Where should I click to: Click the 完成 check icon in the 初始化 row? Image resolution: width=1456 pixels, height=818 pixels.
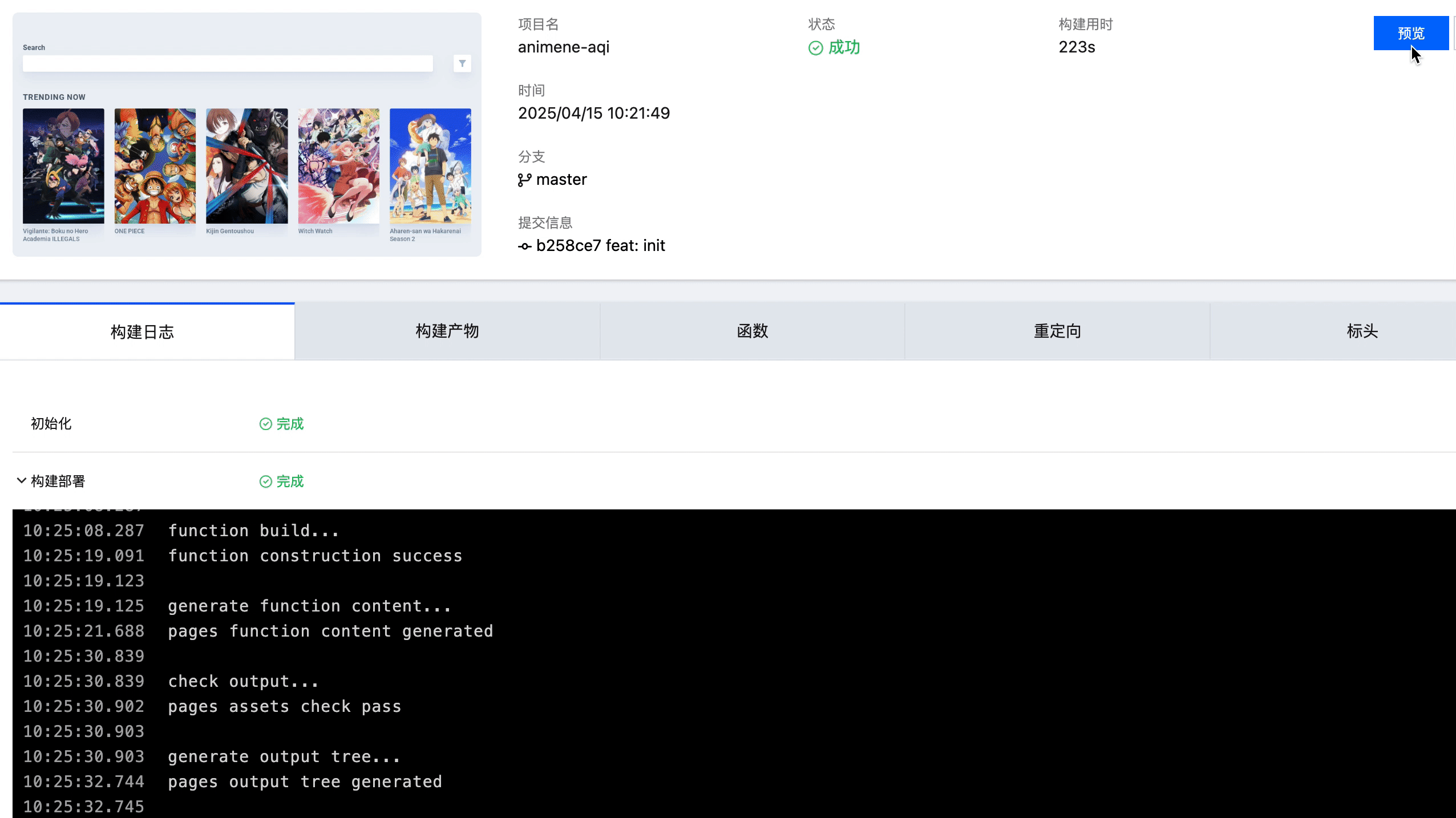click(x=265, y=424)
